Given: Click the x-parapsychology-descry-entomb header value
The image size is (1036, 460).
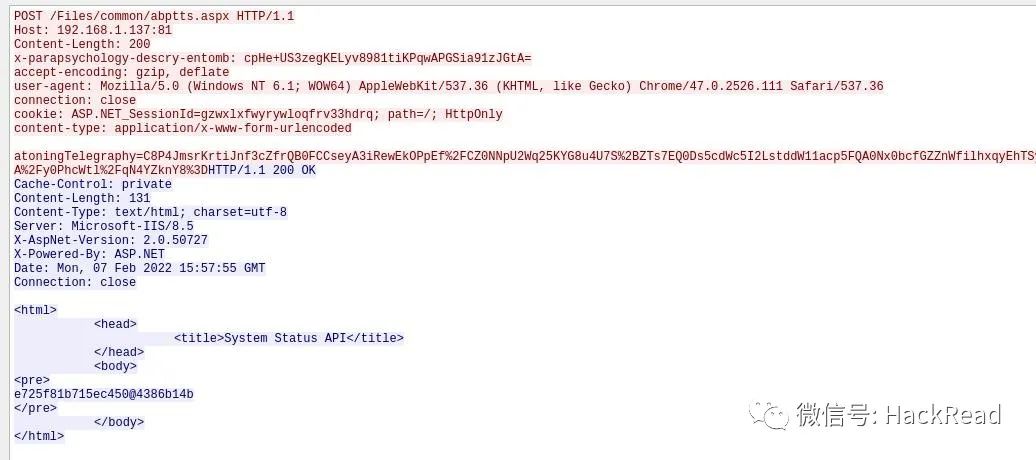Looking at the screenshot, I should pyautogui.click(x=388, y=58).
